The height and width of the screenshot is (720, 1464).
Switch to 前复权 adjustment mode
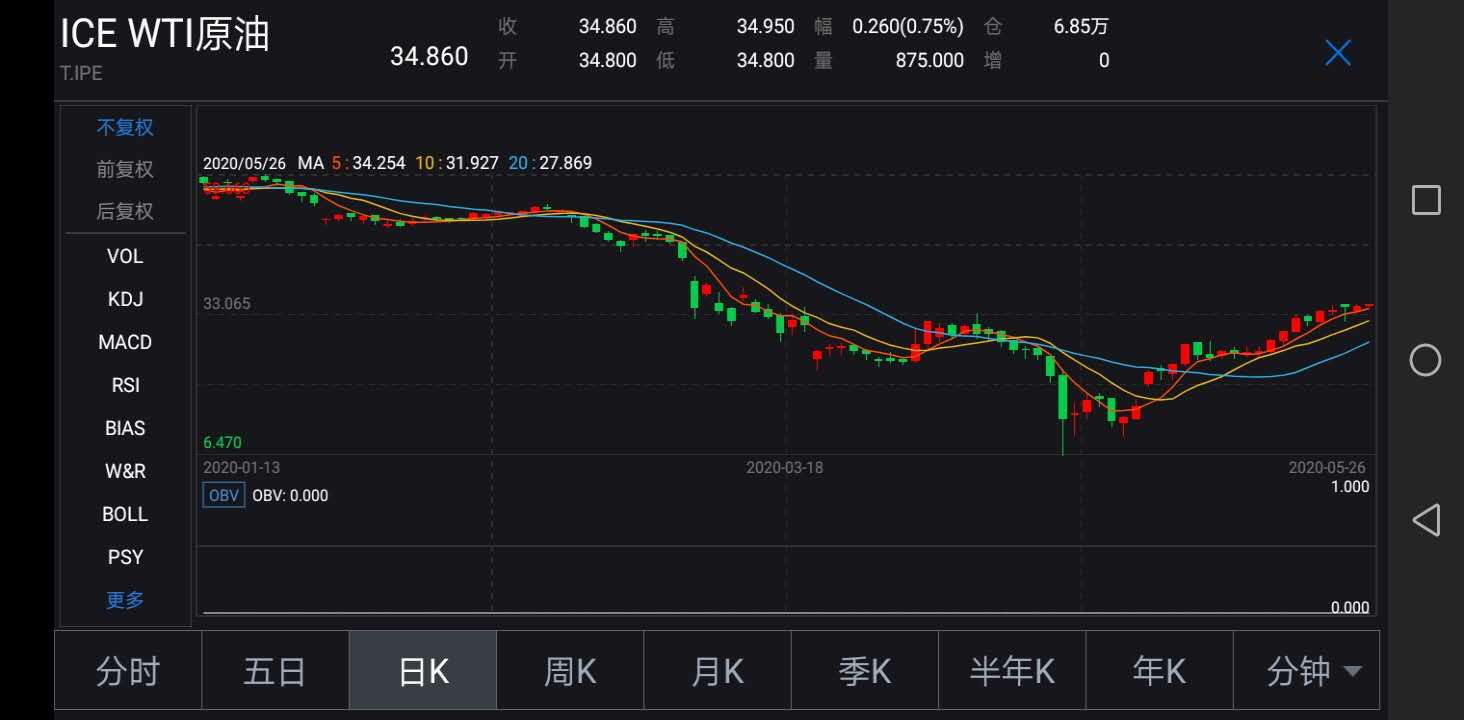124,169
